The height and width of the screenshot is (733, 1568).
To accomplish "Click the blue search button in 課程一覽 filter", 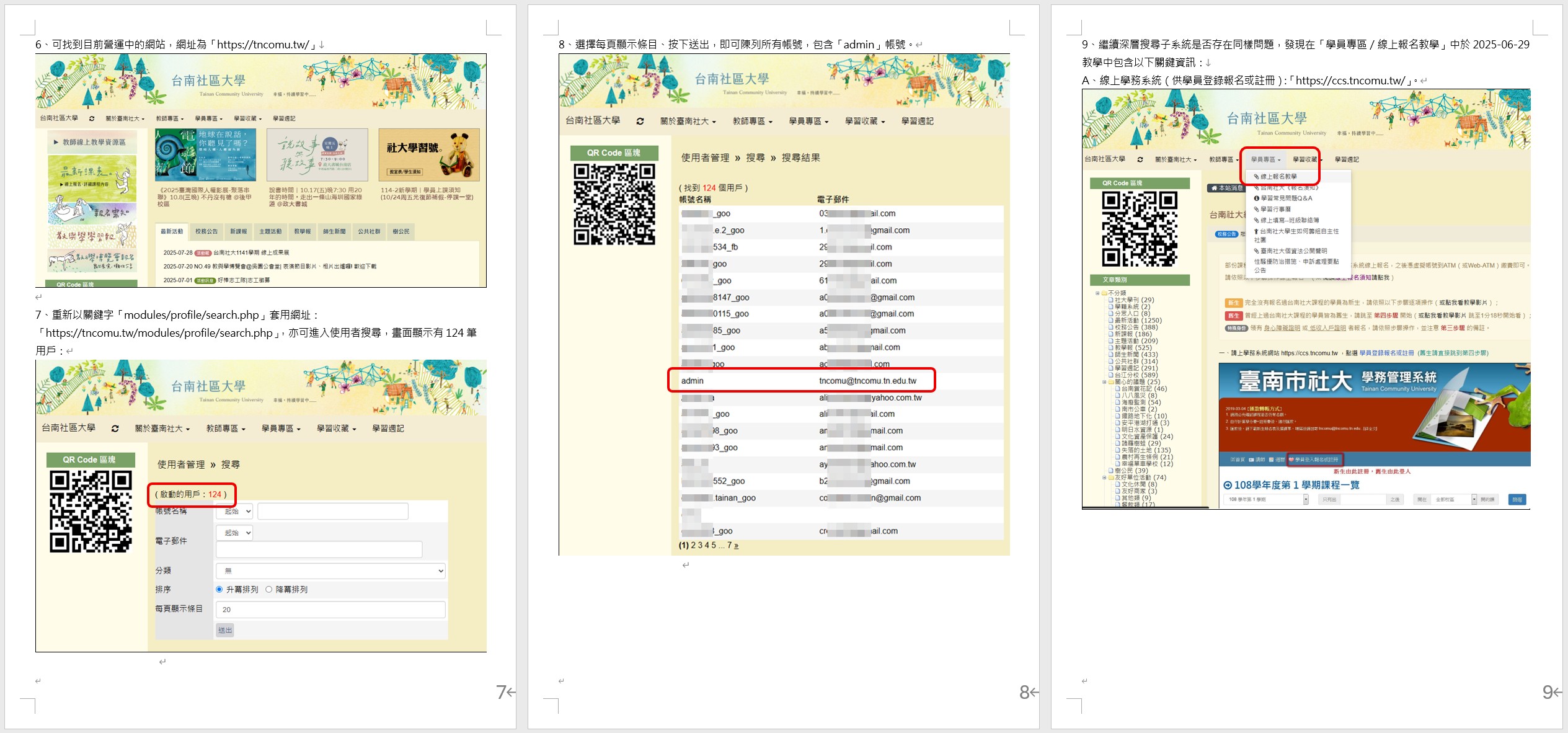I will tap(1517, 499).
